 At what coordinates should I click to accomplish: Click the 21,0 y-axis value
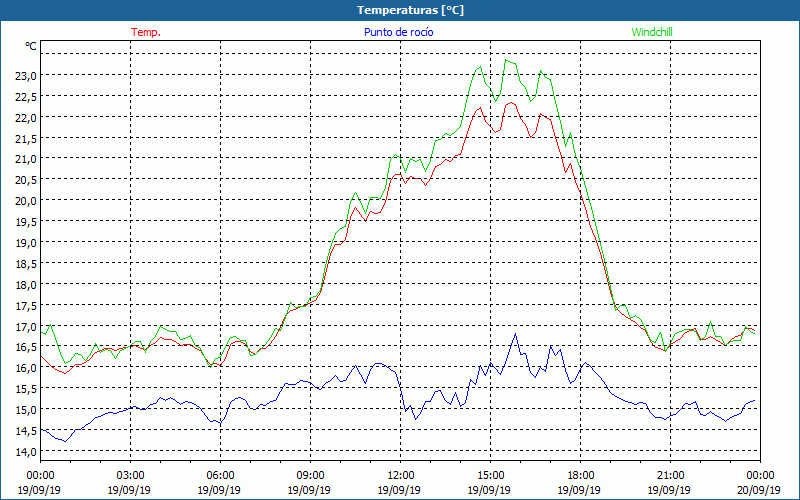(x=27, y=159)
